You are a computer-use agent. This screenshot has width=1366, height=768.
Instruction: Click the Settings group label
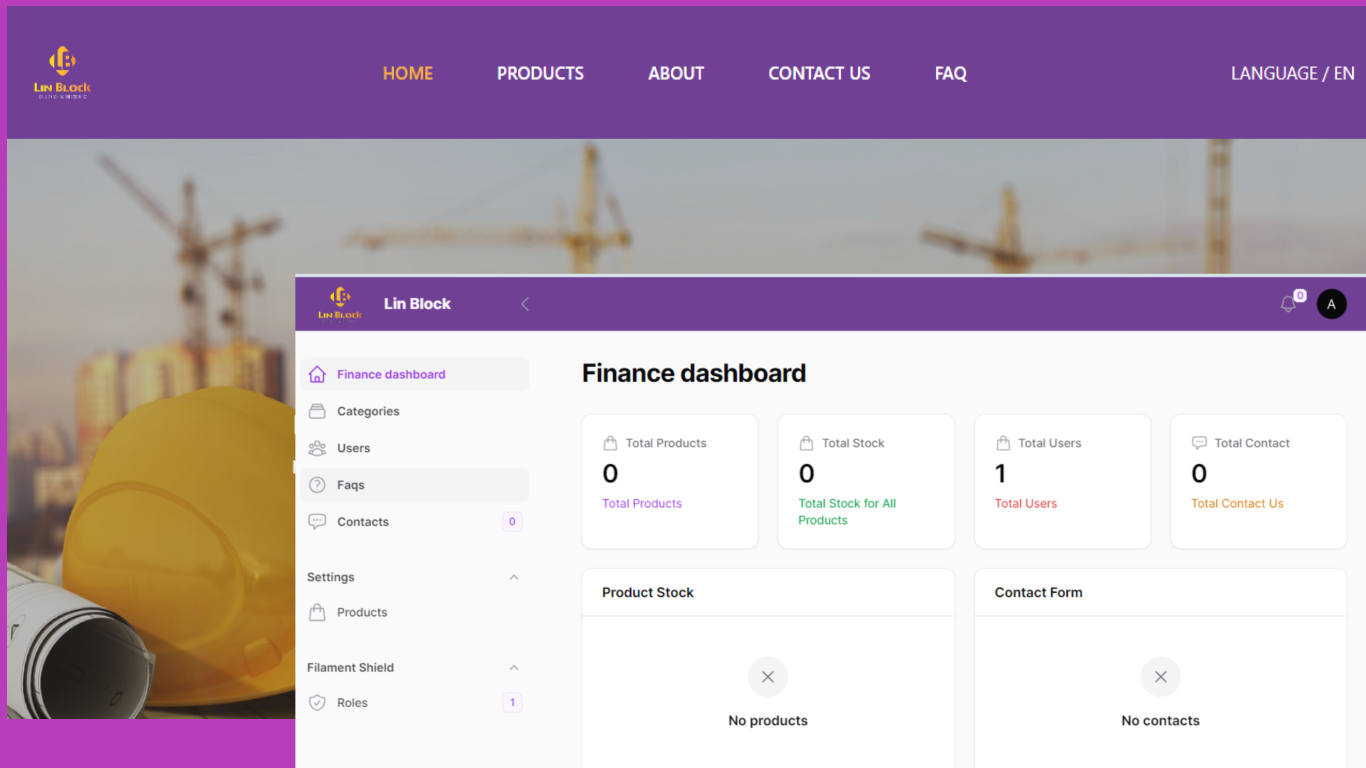331,577
